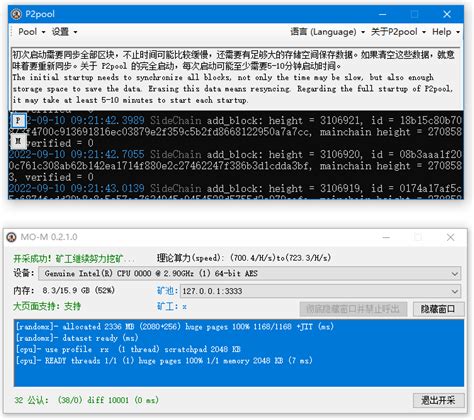Open the 设置 menu

tap(64, 32)
